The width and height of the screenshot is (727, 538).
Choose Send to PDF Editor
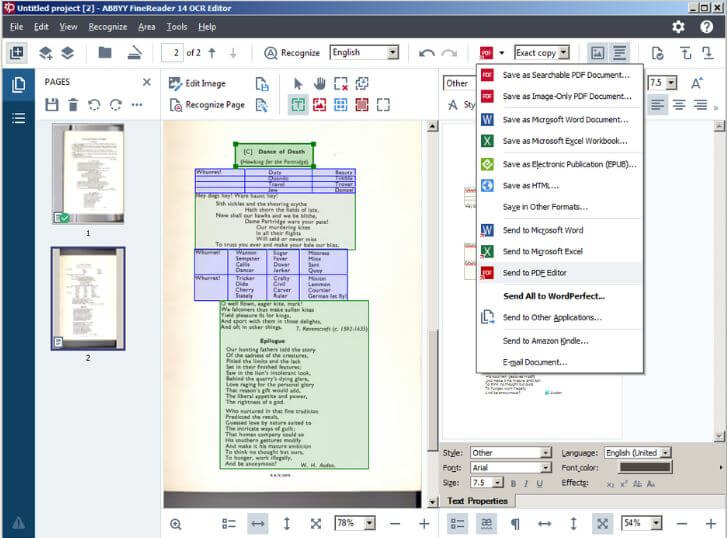tap(560, 273)
